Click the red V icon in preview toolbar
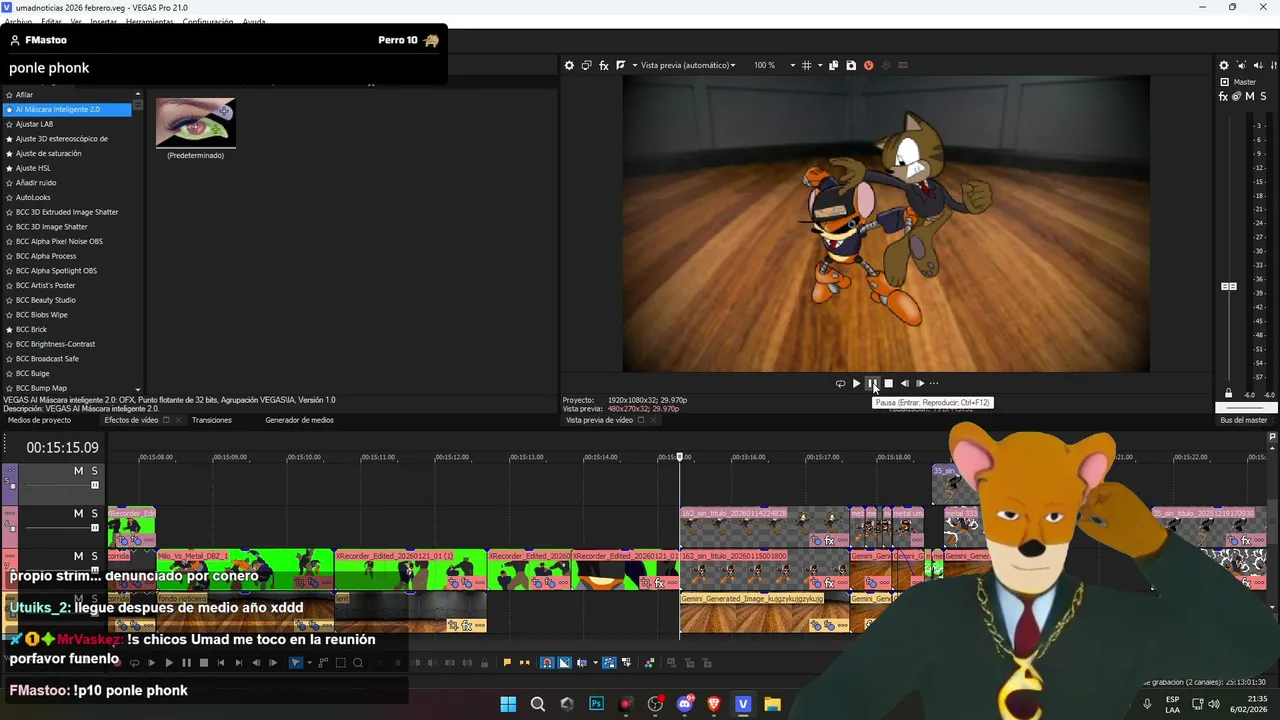1280x720 pixels. point(868,65)
